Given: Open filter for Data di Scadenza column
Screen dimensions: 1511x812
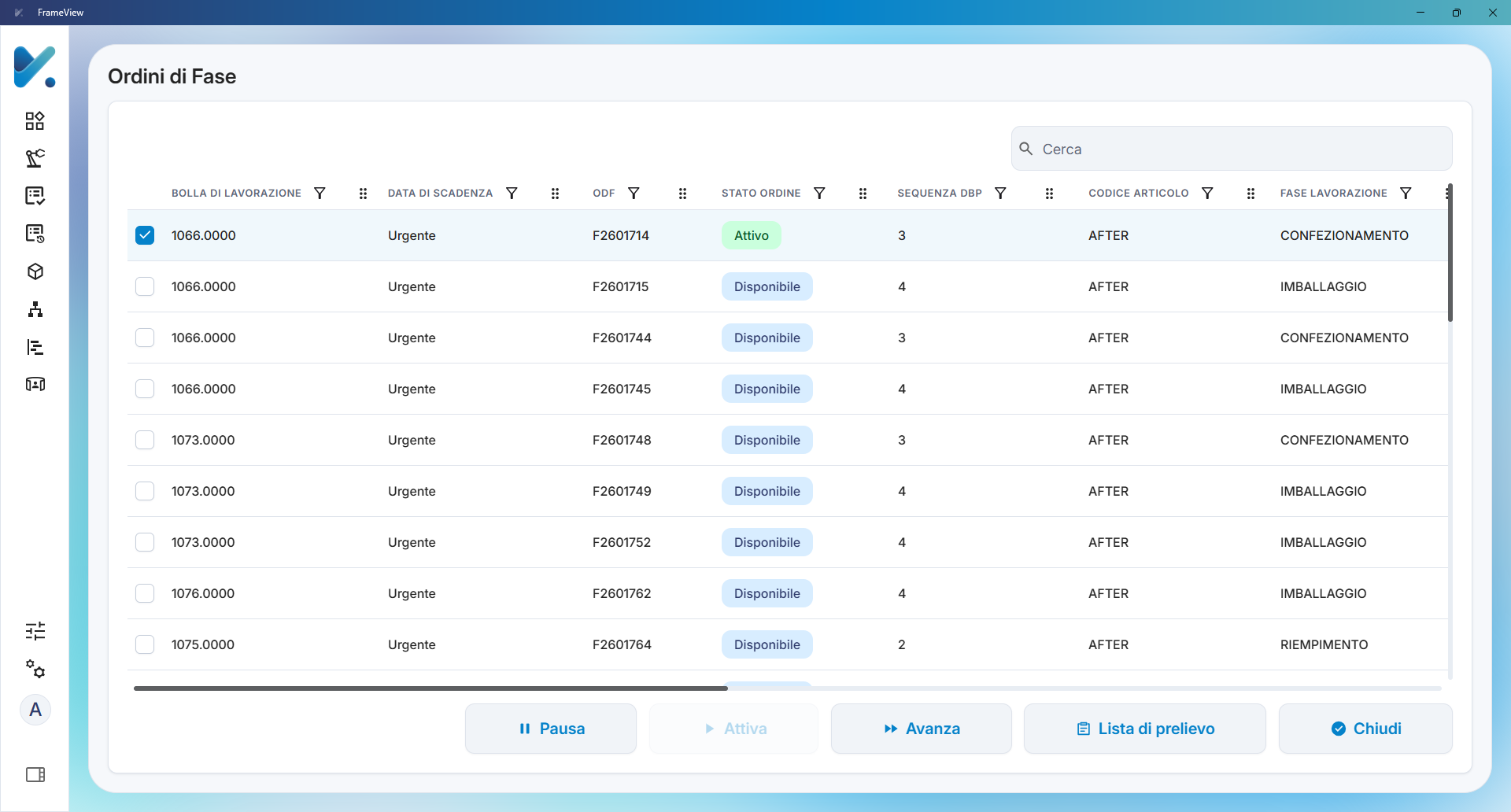Looking at the screenshot, I should (x=512, y=194).
